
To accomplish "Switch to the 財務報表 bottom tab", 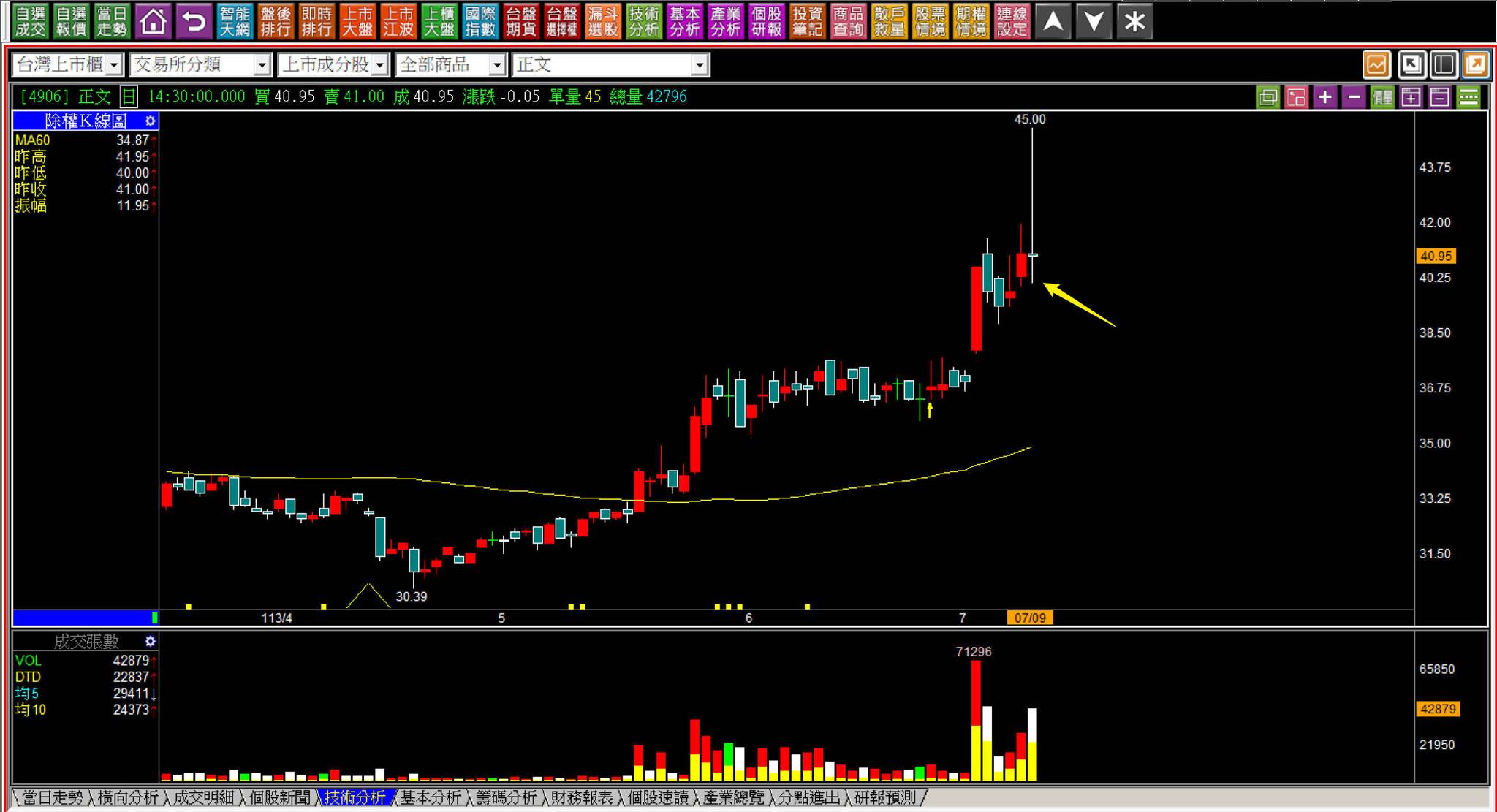I will coord(581,797).
